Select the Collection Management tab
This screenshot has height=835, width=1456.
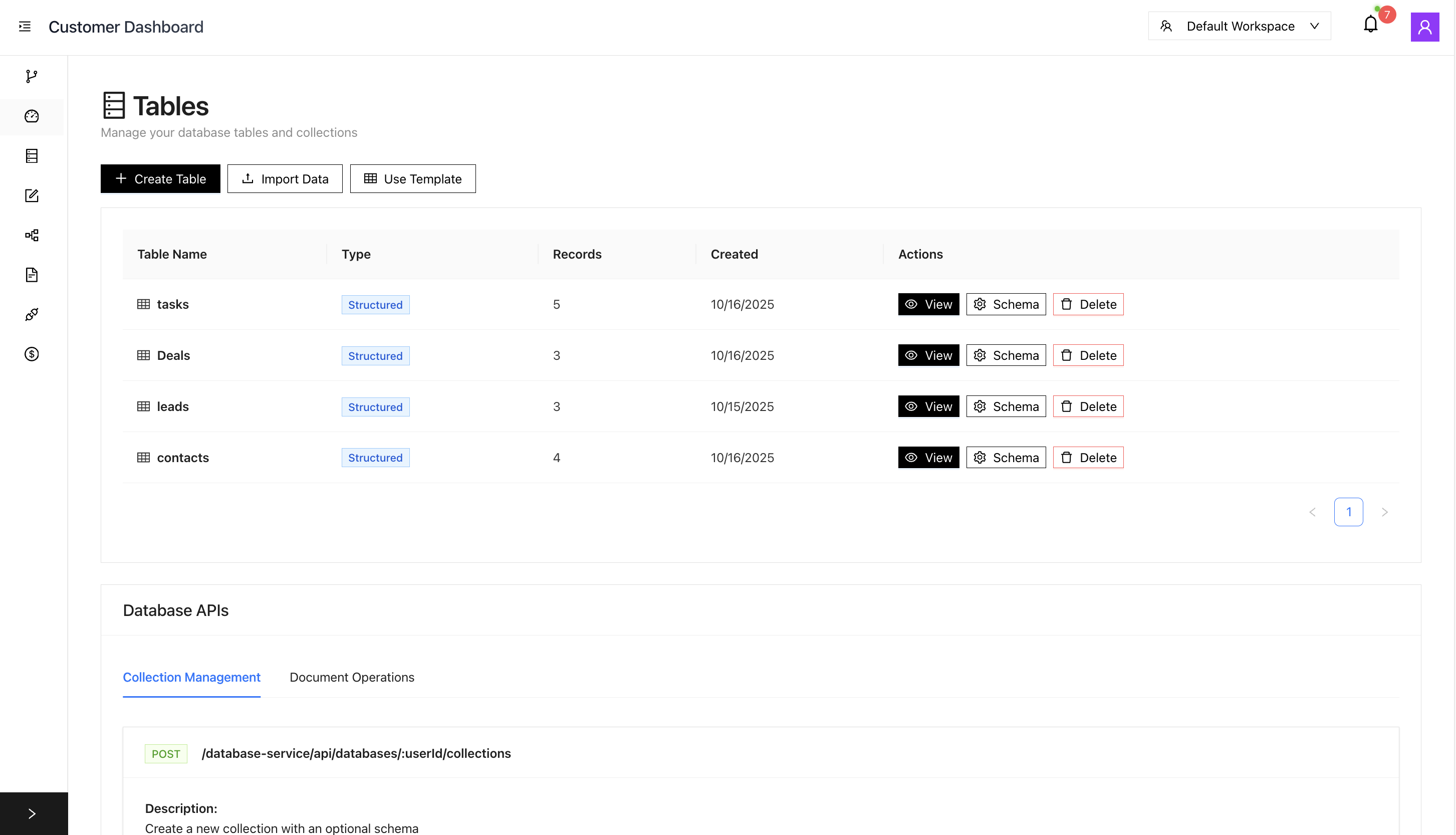[x=191, y=677]
